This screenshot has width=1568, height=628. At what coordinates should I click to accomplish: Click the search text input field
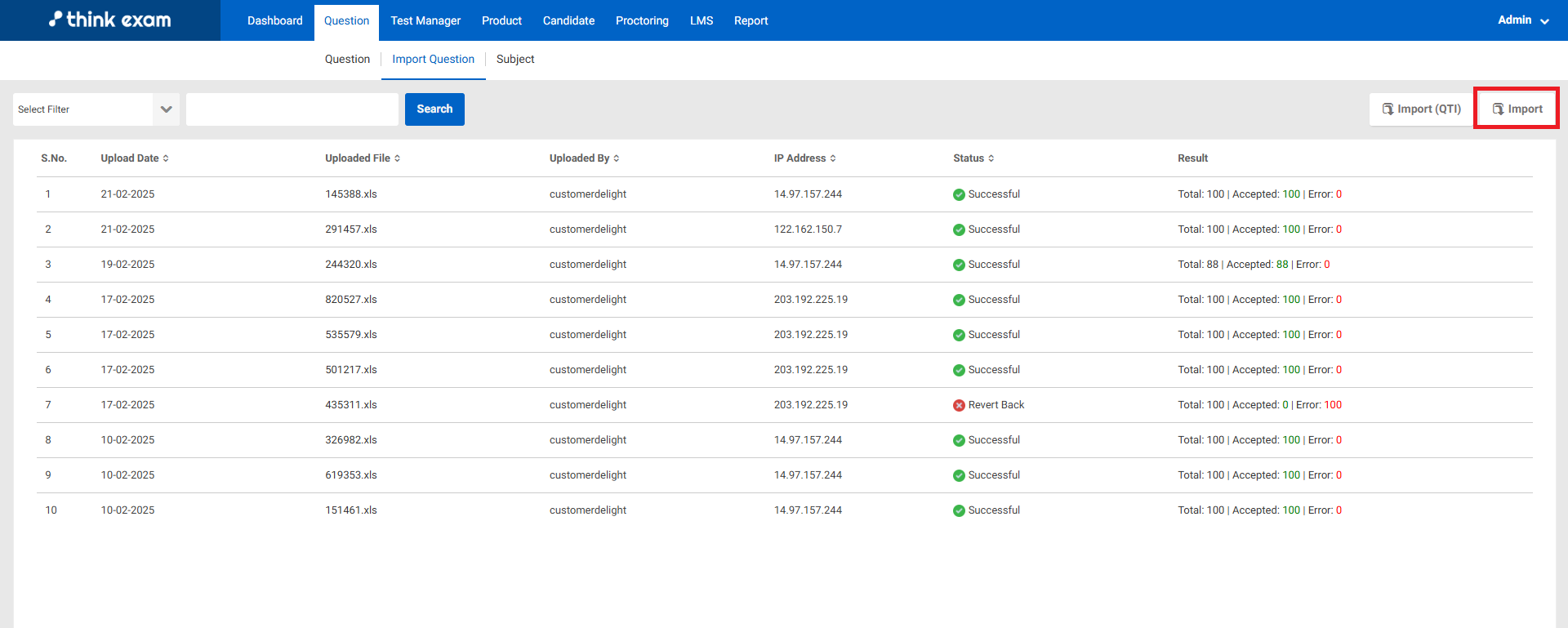click(x=292, y=109)
